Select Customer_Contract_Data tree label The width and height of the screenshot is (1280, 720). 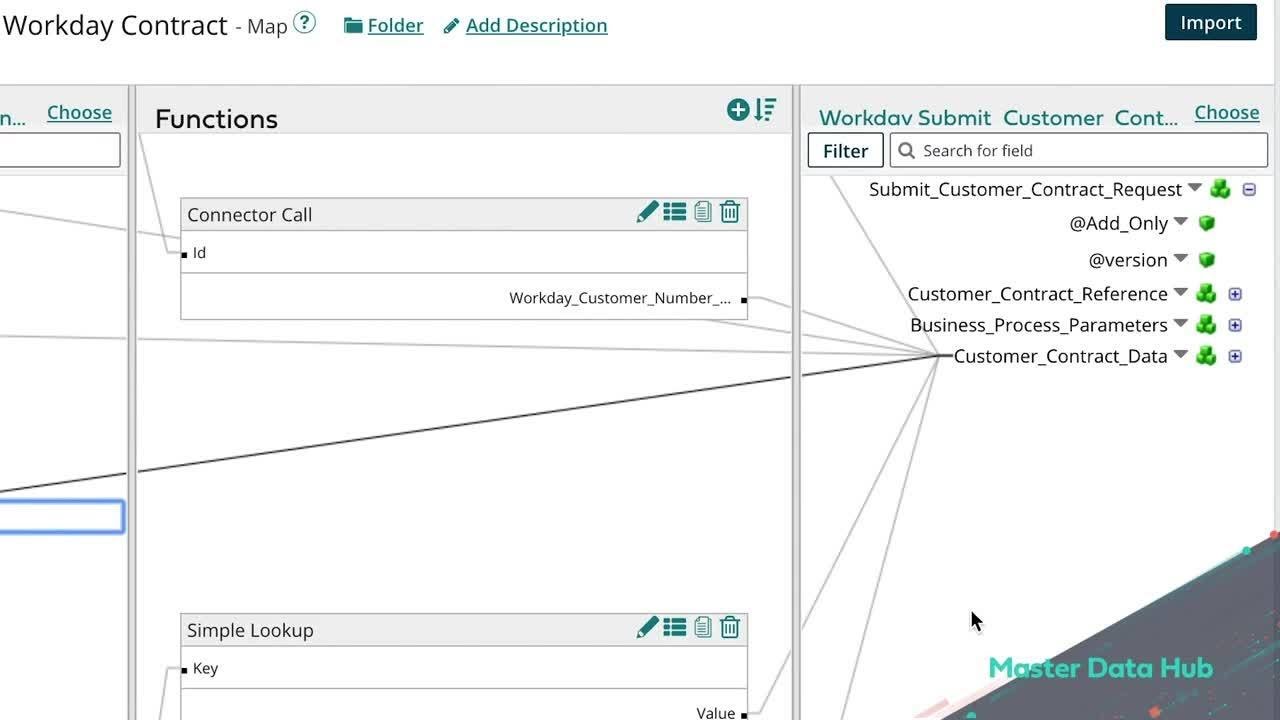(1060, 356)
